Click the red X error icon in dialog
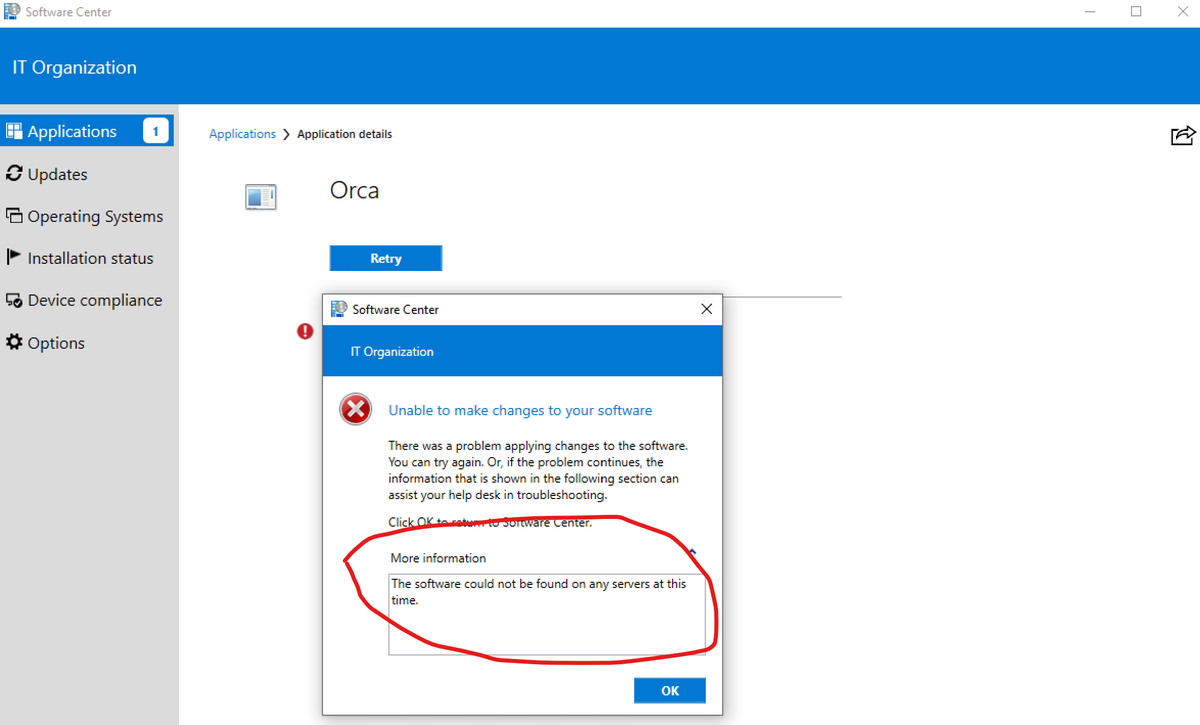 click(x=355, y=410)
